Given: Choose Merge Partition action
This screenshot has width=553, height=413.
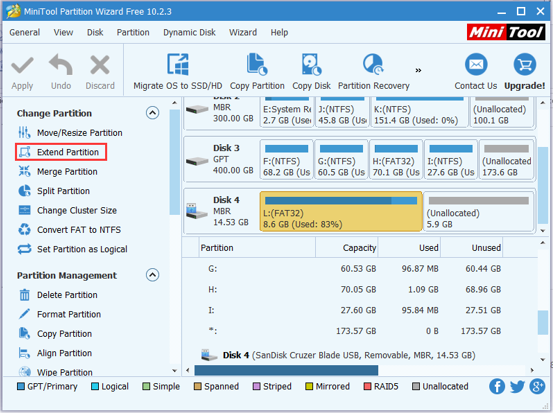Looking at the screenshot, I should click(x=58, y=172).
